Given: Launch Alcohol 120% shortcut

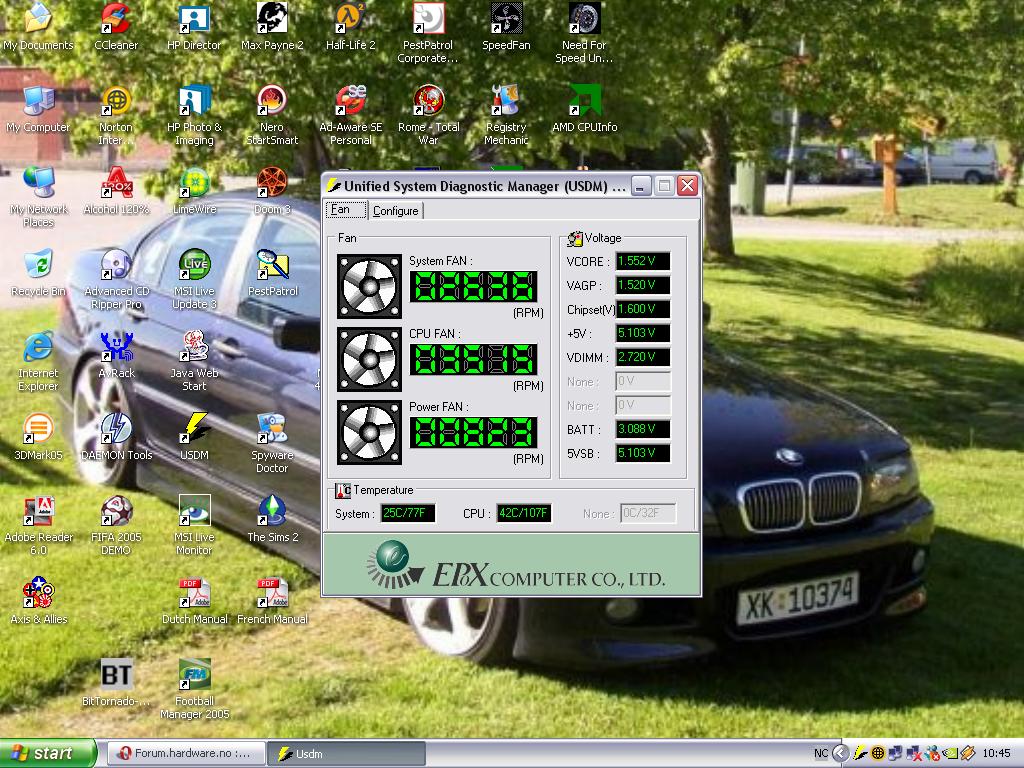Looking at the screenshot, I should (x=116, y=190).
